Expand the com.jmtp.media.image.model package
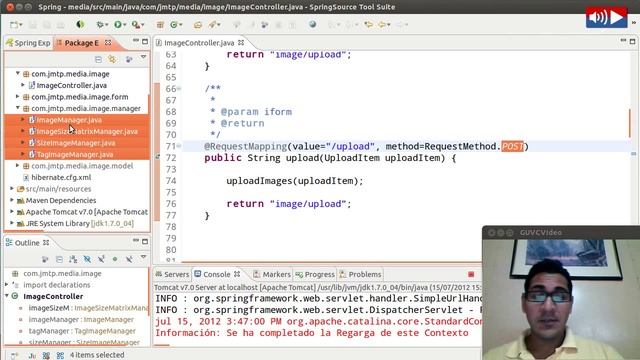This screenshot has height=360, width=640. pyautogui.click(x=18, y=166)
